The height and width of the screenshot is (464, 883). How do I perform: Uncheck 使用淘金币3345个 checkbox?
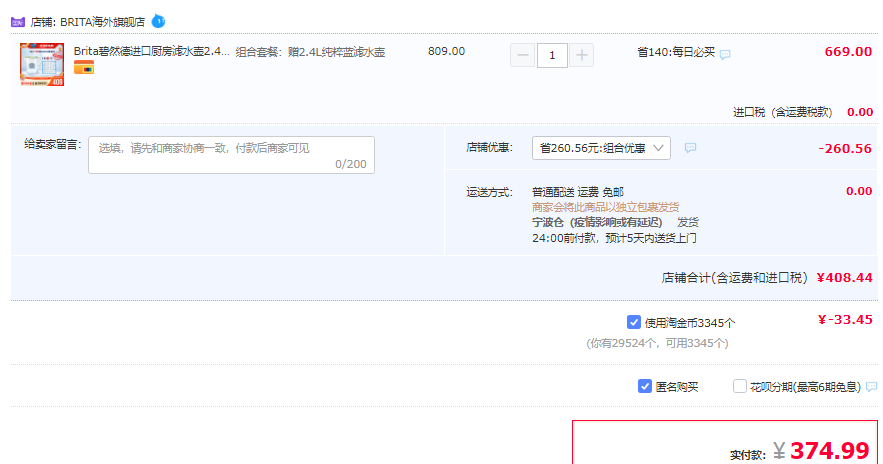point(634,322)
